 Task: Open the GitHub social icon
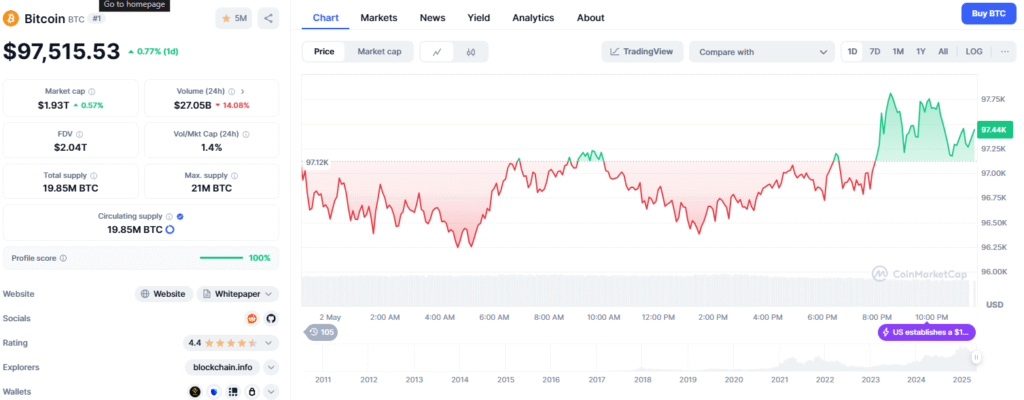[271, 318]
